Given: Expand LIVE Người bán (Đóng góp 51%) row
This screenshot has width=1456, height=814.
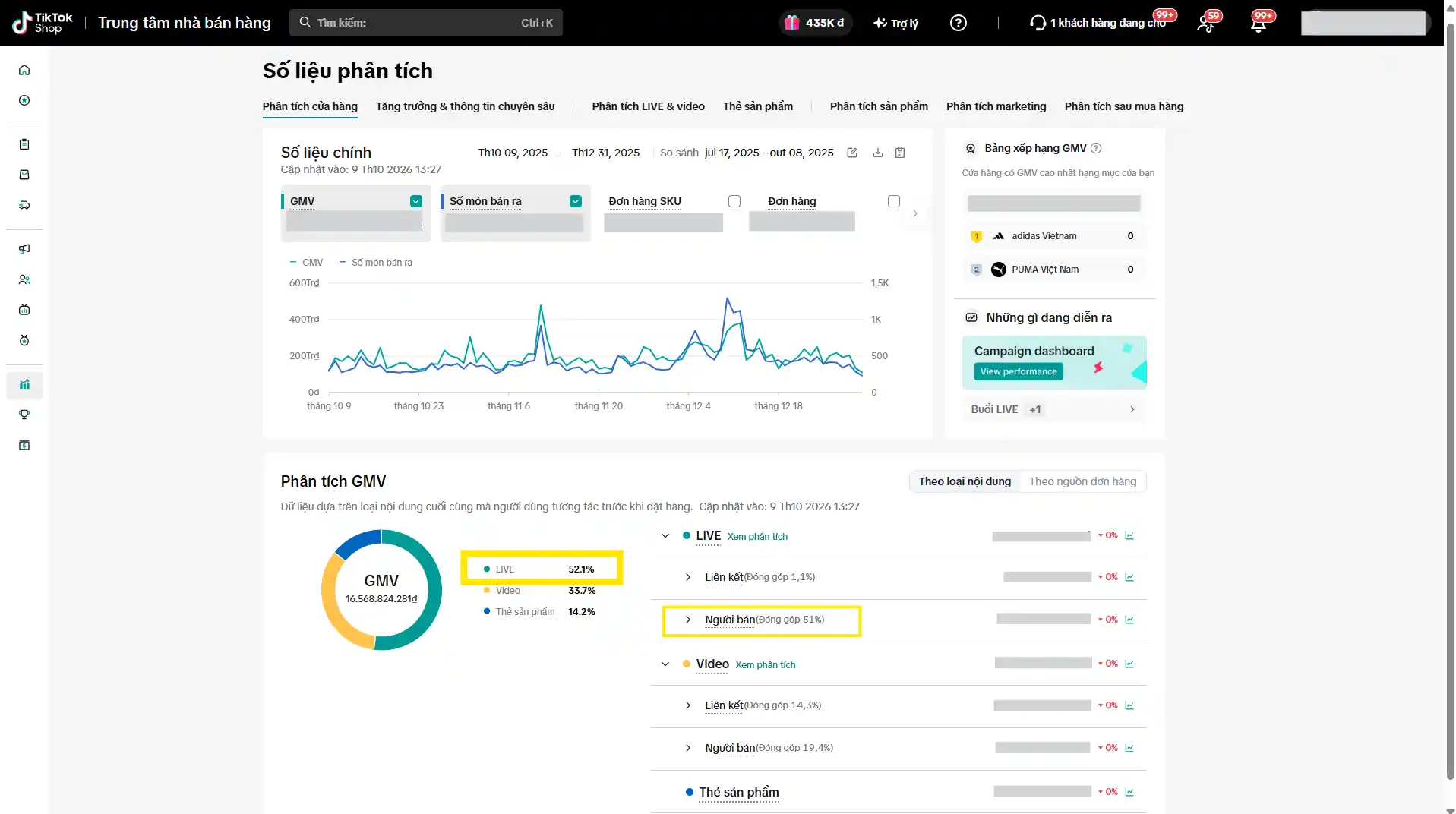Looking at the screenshot, I should click(x=688, y=620).
